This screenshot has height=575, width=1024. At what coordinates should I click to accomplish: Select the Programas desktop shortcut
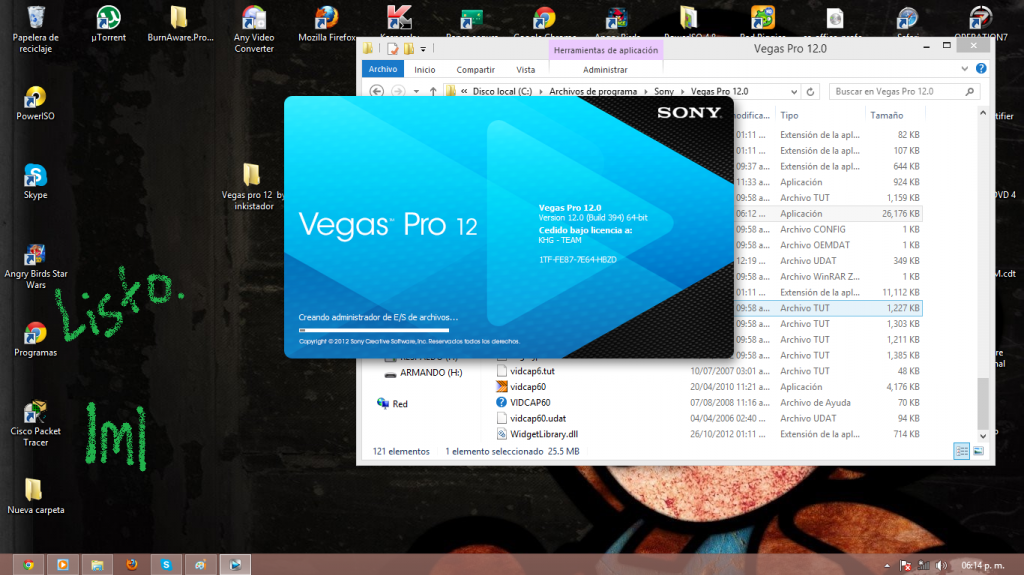point(35,340)
